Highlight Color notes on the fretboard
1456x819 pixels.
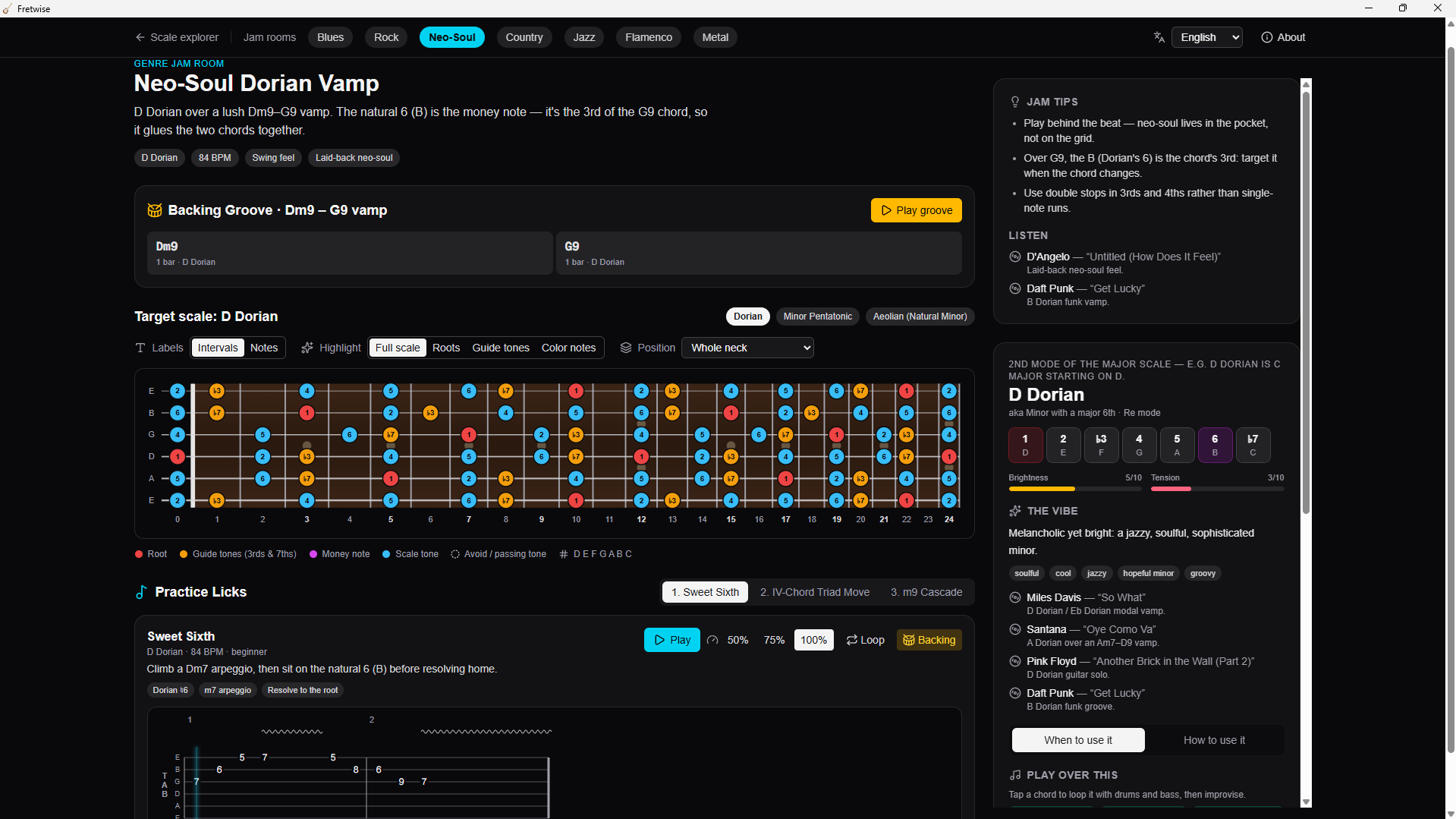click(x=568, y=348)
